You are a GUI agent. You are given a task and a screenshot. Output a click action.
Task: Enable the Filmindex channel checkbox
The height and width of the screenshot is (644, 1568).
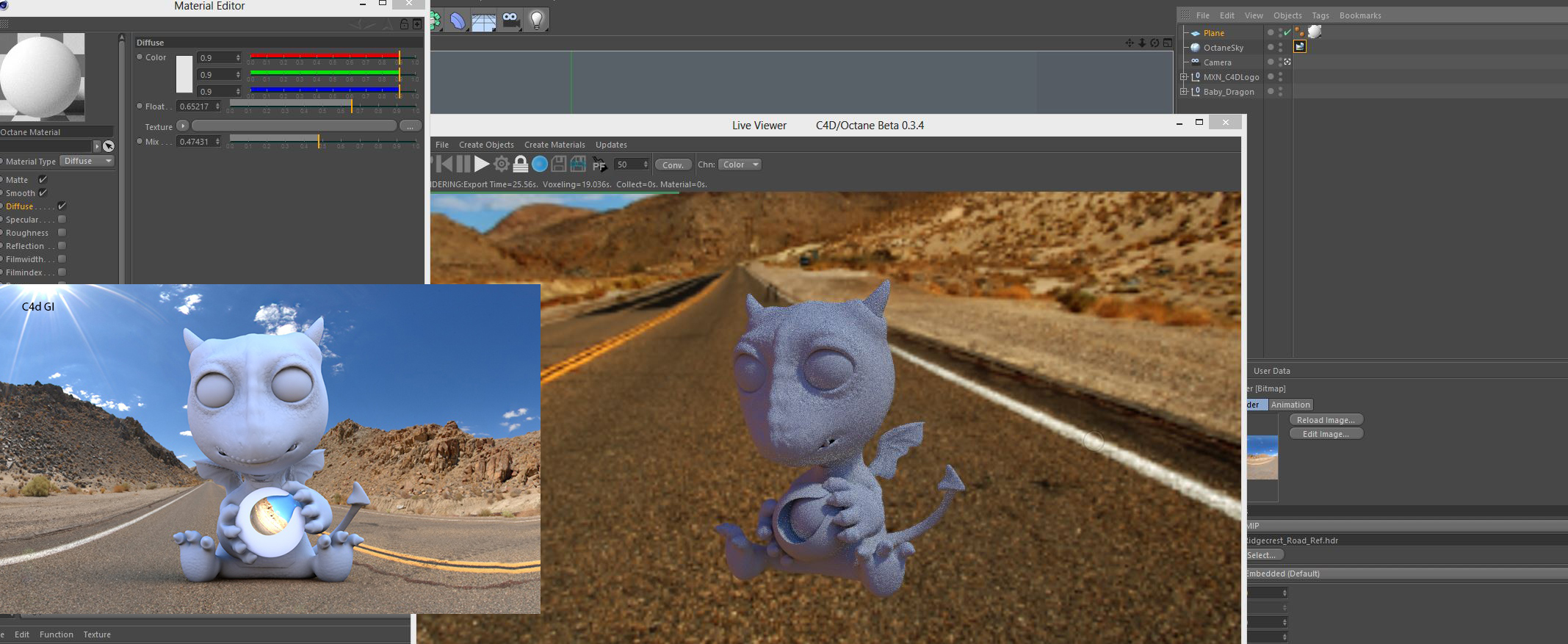coord(62,272)
